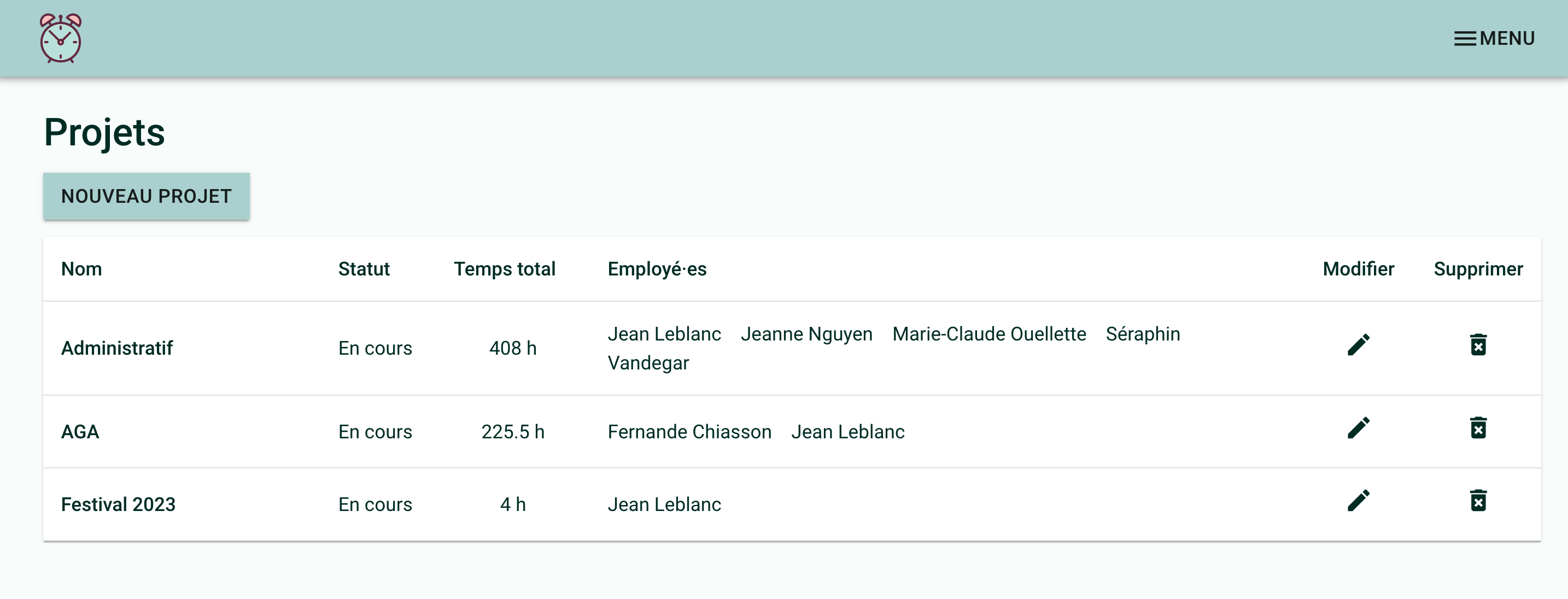Screen dimensions: 1568x599
Task: Delete the Administratif project via trash icon
Action: coord(1478,345)
